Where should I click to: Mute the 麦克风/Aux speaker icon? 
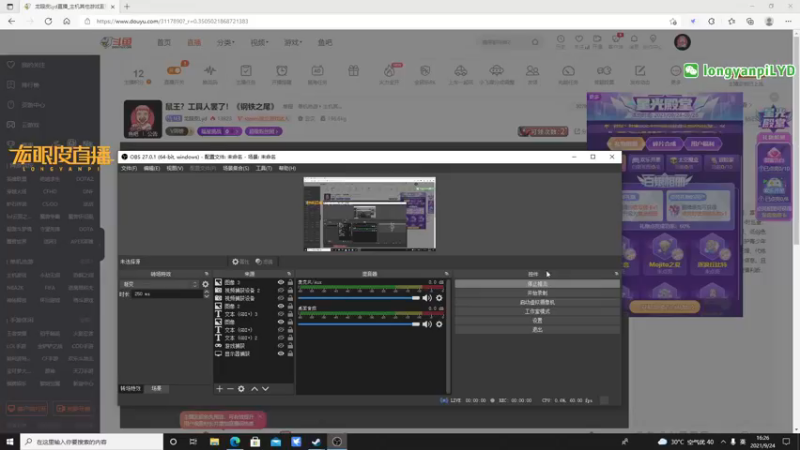[427, 298]
